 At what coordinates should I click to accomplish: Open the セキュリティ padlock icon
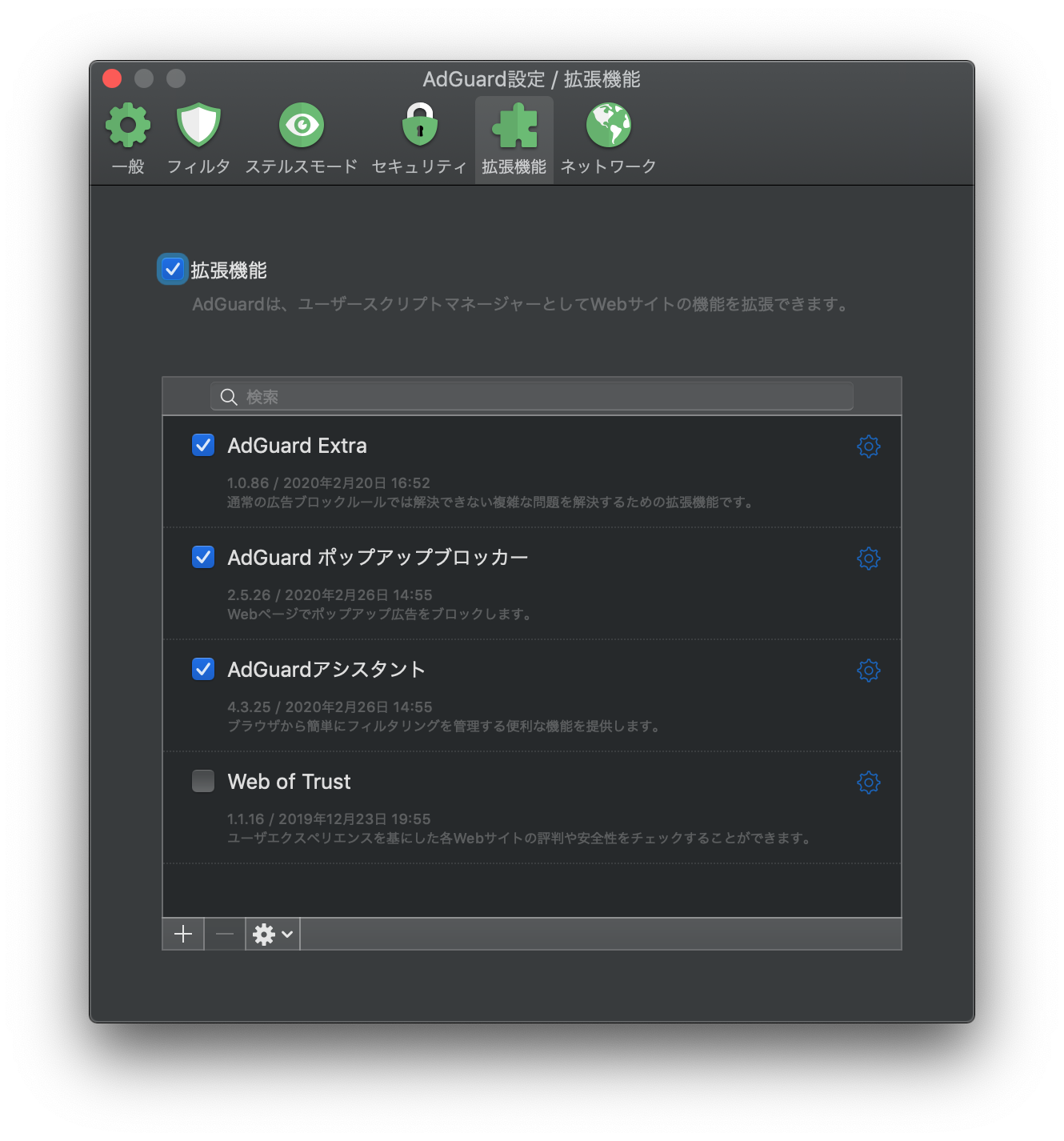419,125
